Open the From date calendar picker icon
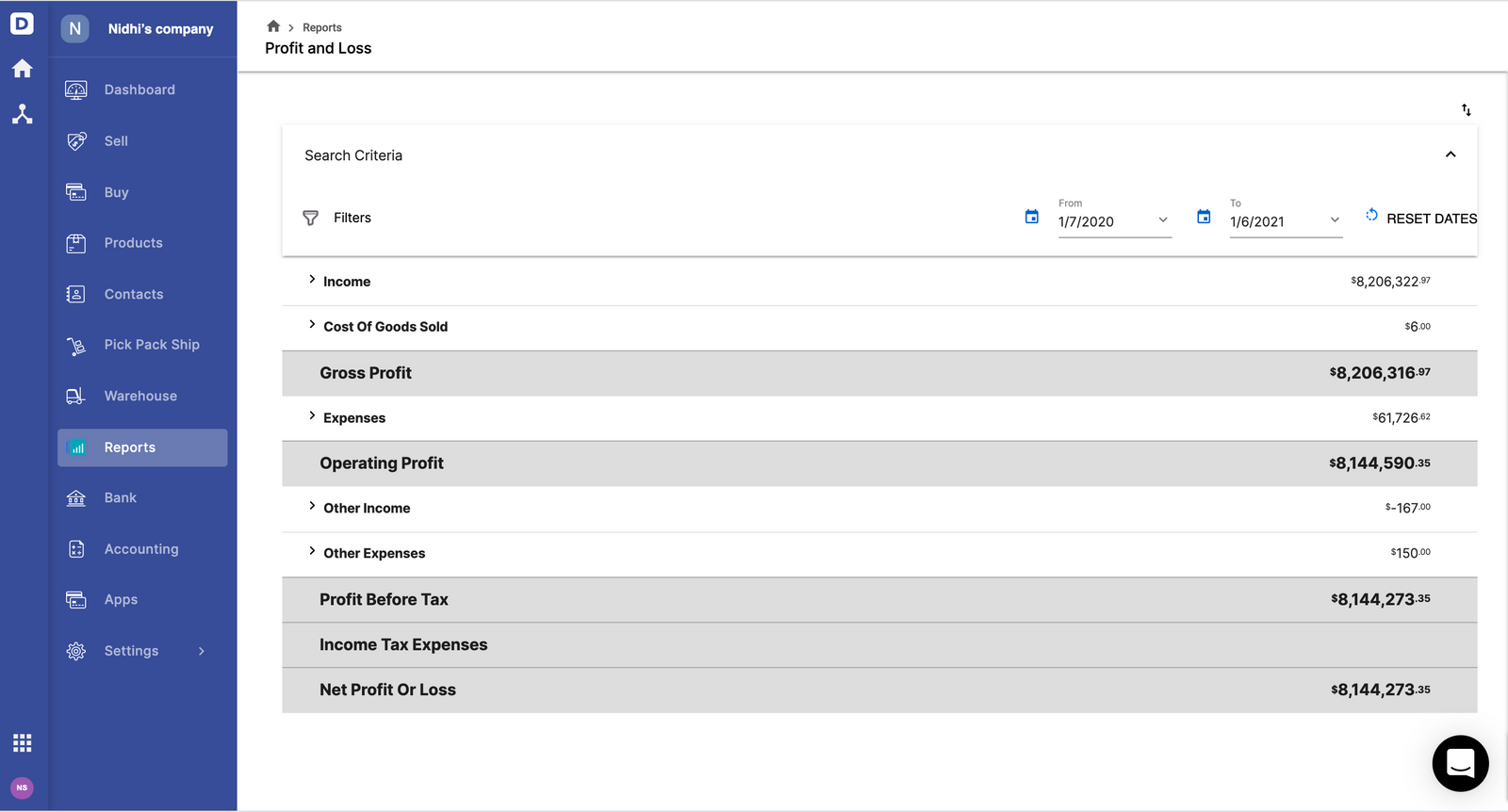Screen dimensions: 1508x812 (1032, 217)
